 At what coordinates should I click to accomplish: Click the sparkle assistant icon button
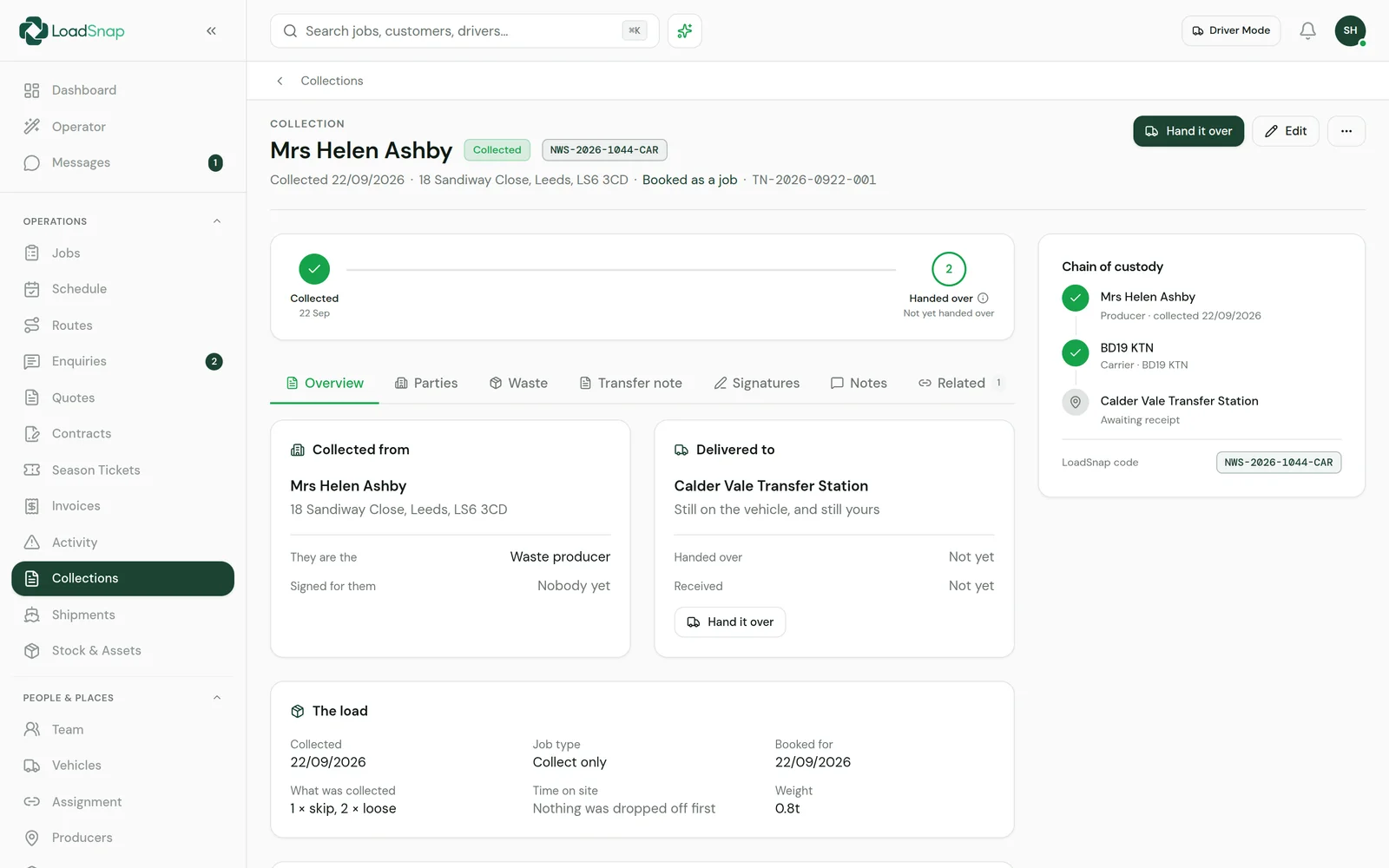pyautogui.click(x=685, y=31)
